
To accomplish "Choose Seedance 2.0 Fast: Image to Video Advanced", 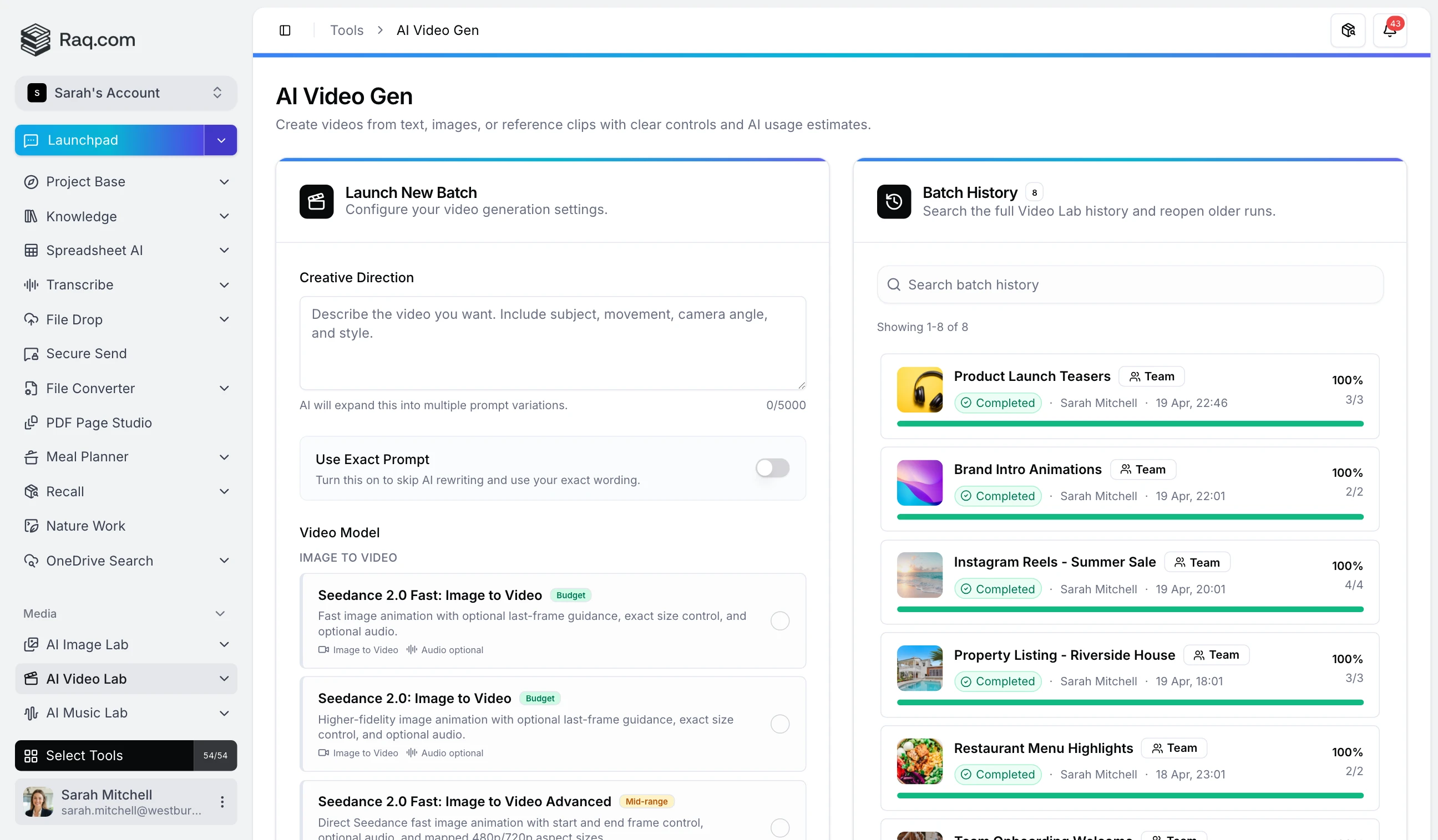I will pos(779,827).
